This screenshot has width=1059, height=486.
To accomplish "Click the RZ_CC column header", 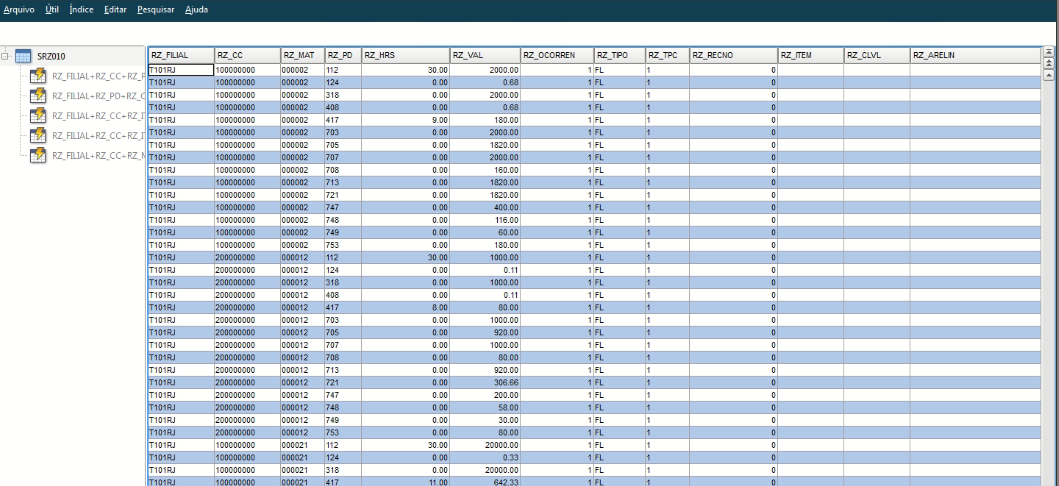I will (x=247, y=55).
